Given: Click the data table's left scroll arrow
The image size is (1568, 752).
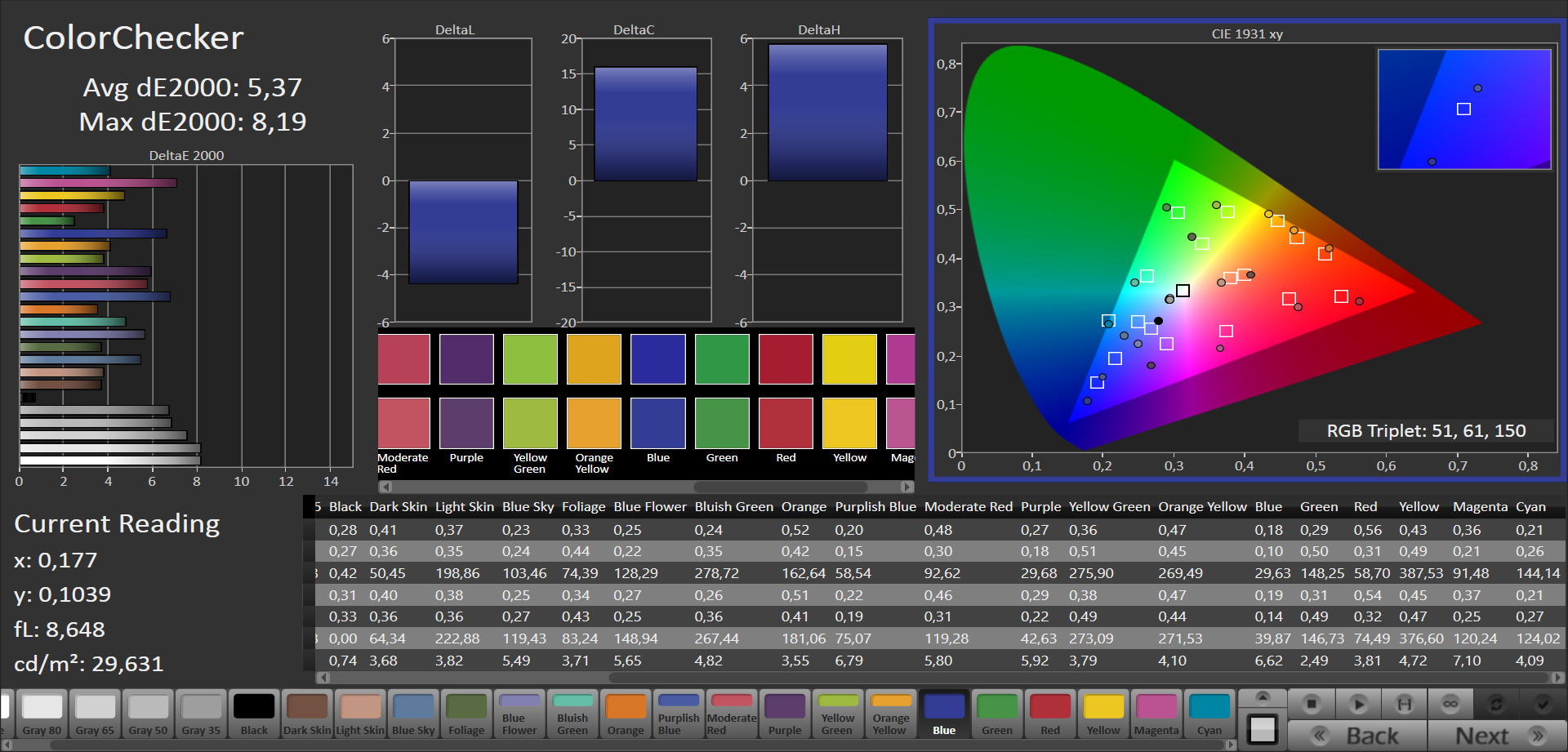Looking at the screenshot, I should [323, 677].
